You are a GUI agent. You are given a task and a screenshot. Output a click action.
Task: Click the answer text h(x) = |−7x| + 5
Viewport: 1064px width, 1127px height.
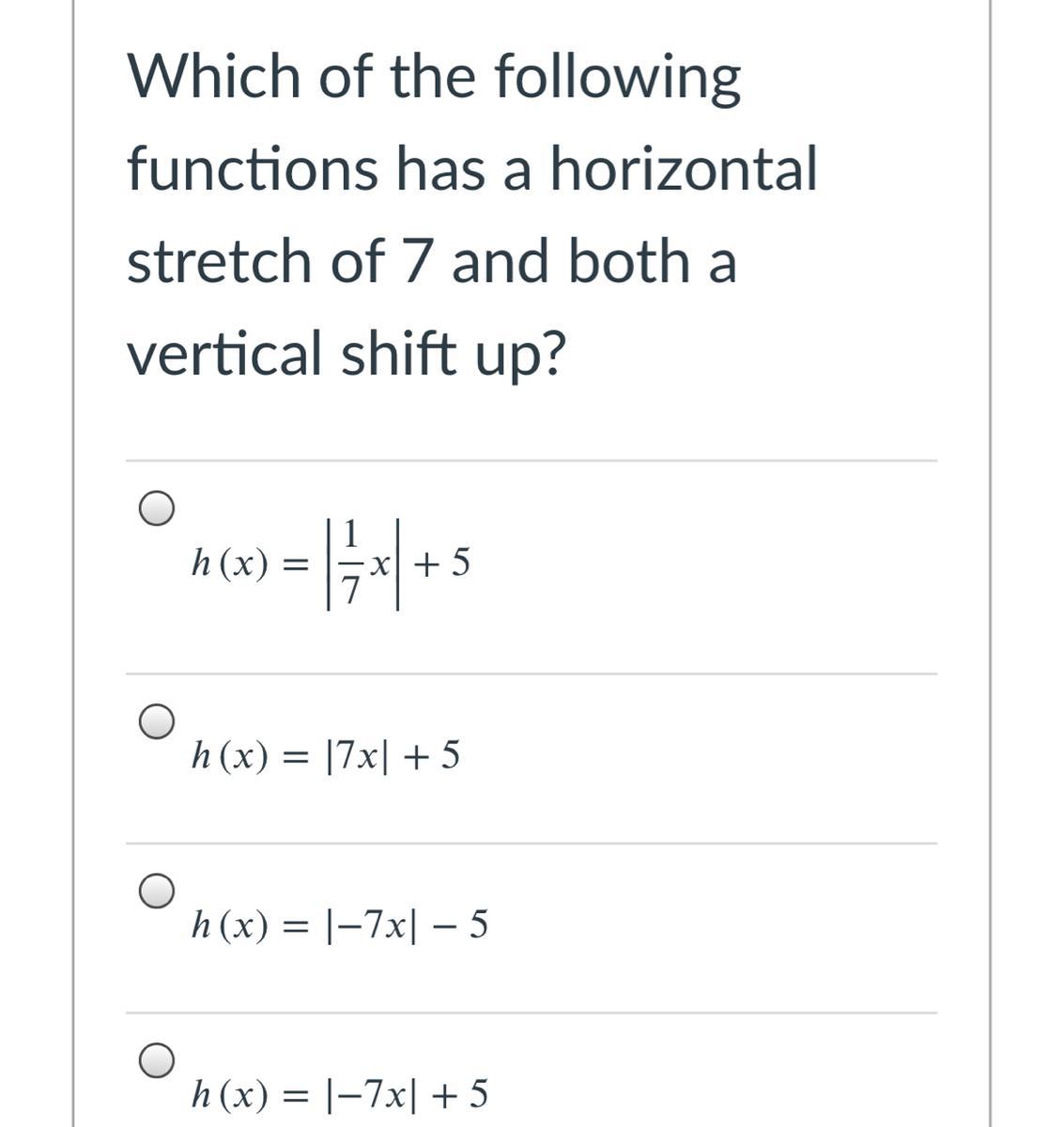[x=338, y=1094]
